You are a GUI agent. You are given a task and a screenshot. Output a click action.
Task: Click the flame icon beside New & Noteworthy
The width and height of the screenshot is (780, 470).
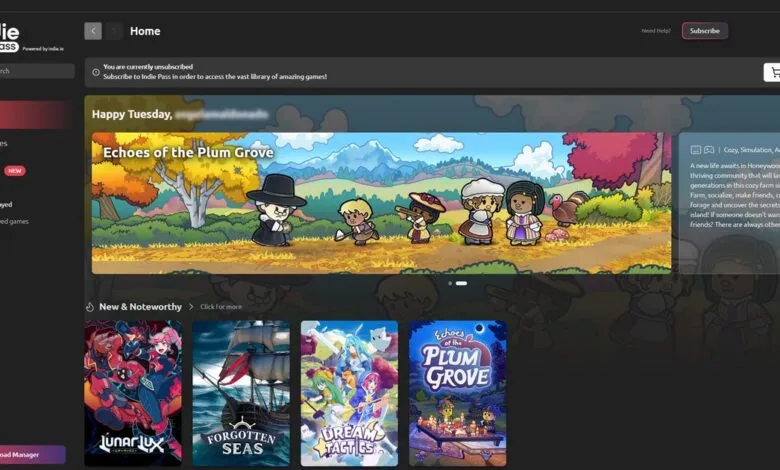pos(90,307)
